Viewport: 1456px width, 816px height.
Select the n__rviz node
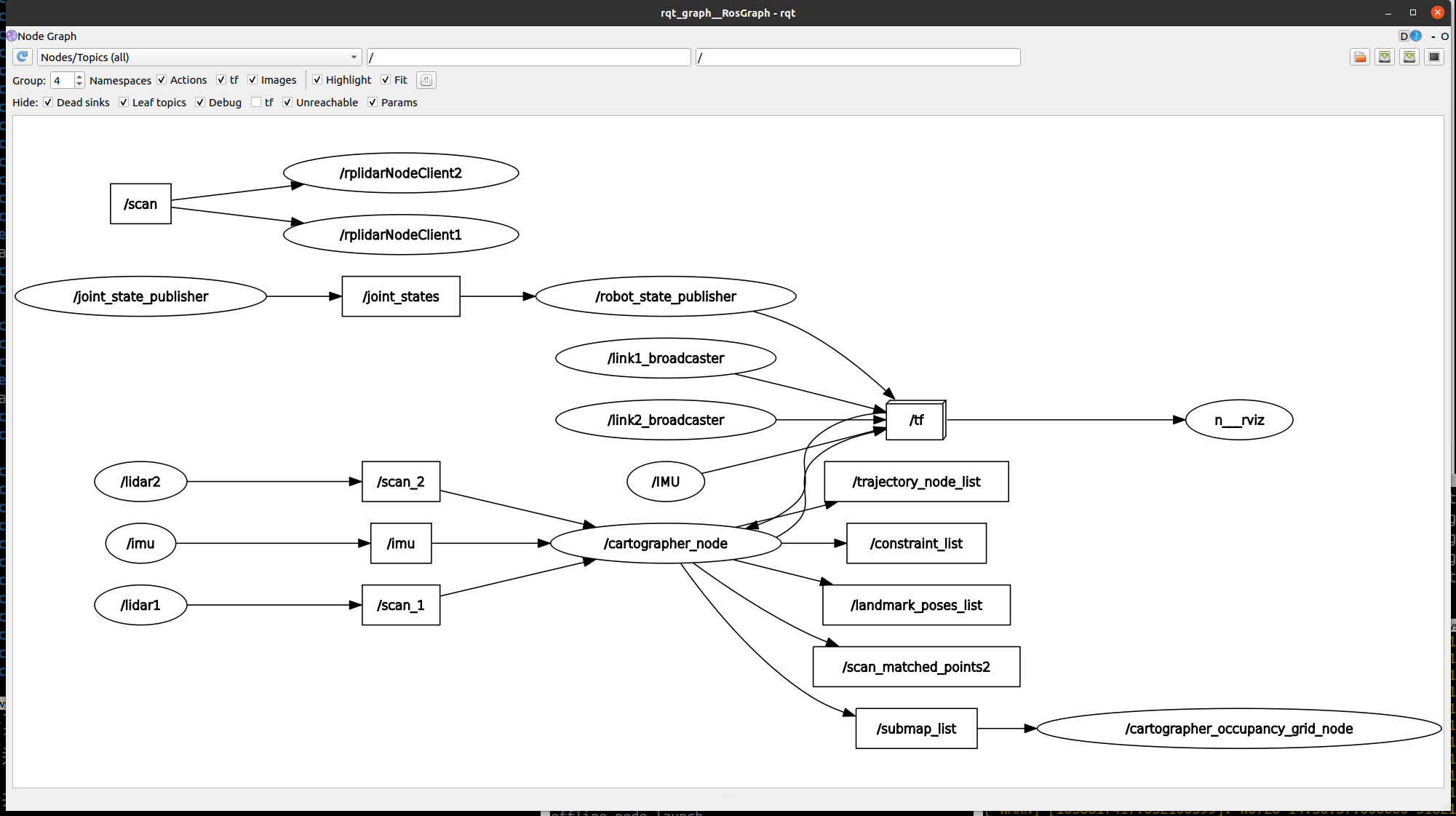pos(1239,420)
